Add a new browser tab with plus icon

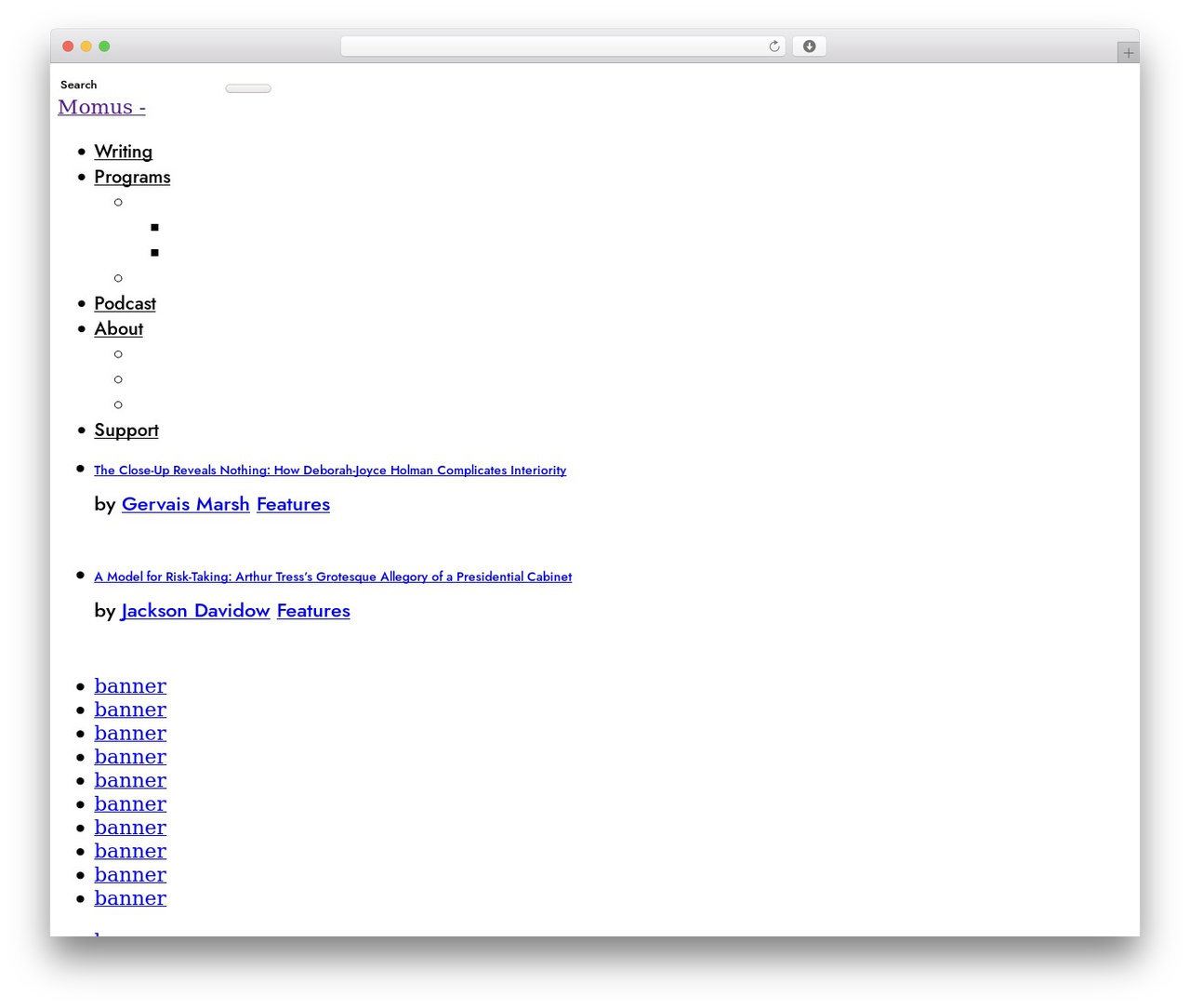pyautogui.click(x=1128, y=53)
